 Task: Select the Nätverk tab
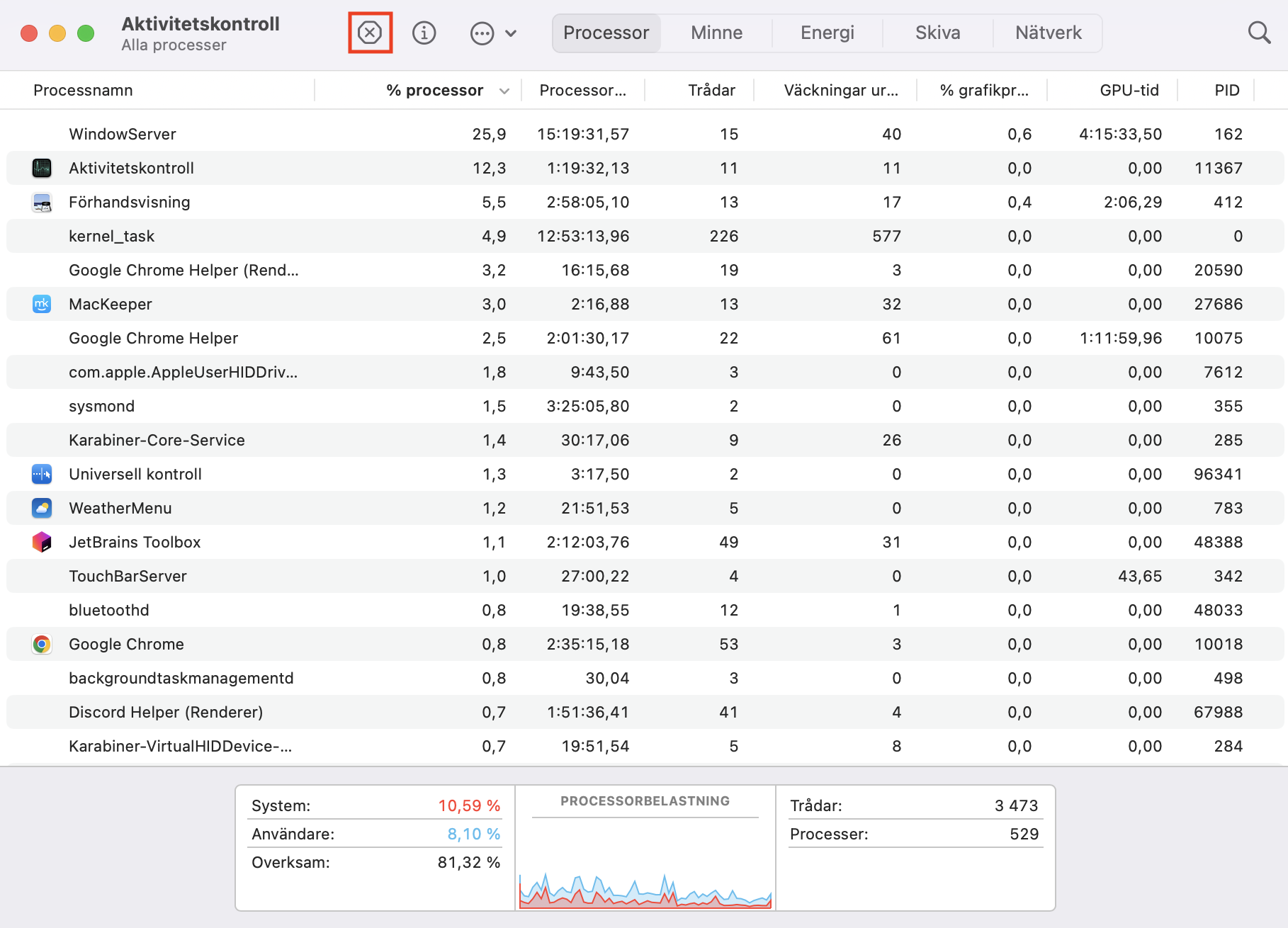point(1048,33)
